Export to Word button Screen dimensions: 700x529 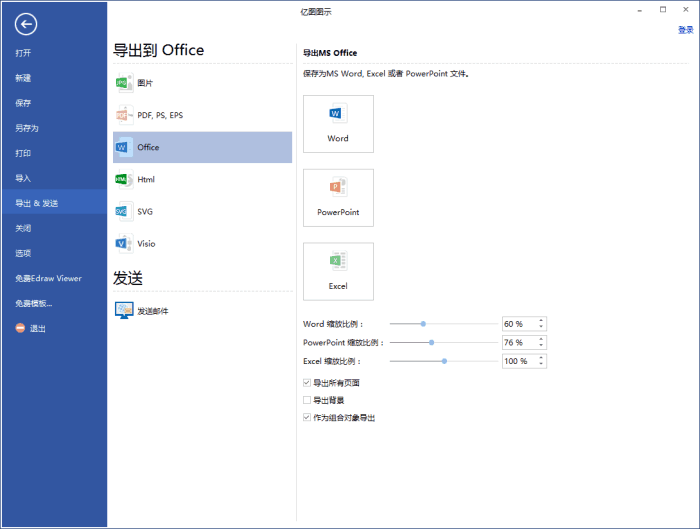338,124
